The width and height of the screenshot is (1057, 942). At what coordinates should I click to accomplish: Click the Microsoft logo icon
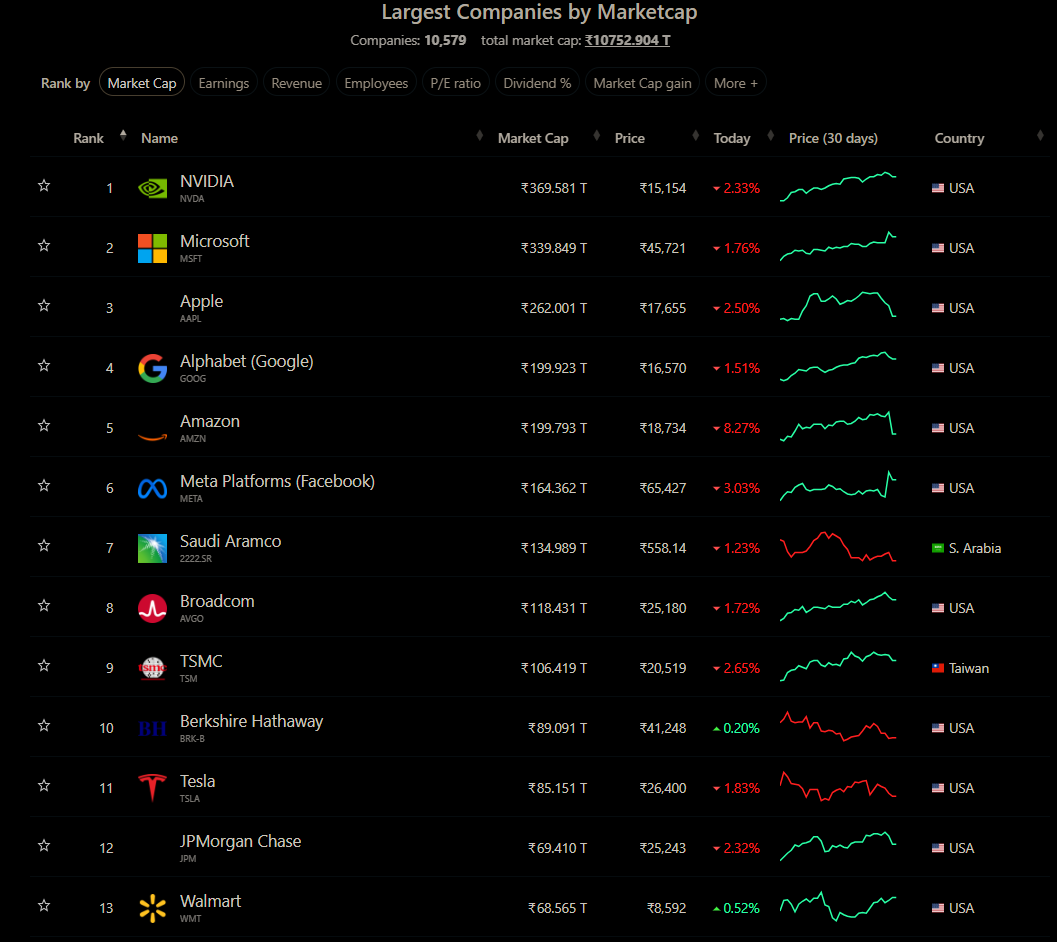coord(152,248)
